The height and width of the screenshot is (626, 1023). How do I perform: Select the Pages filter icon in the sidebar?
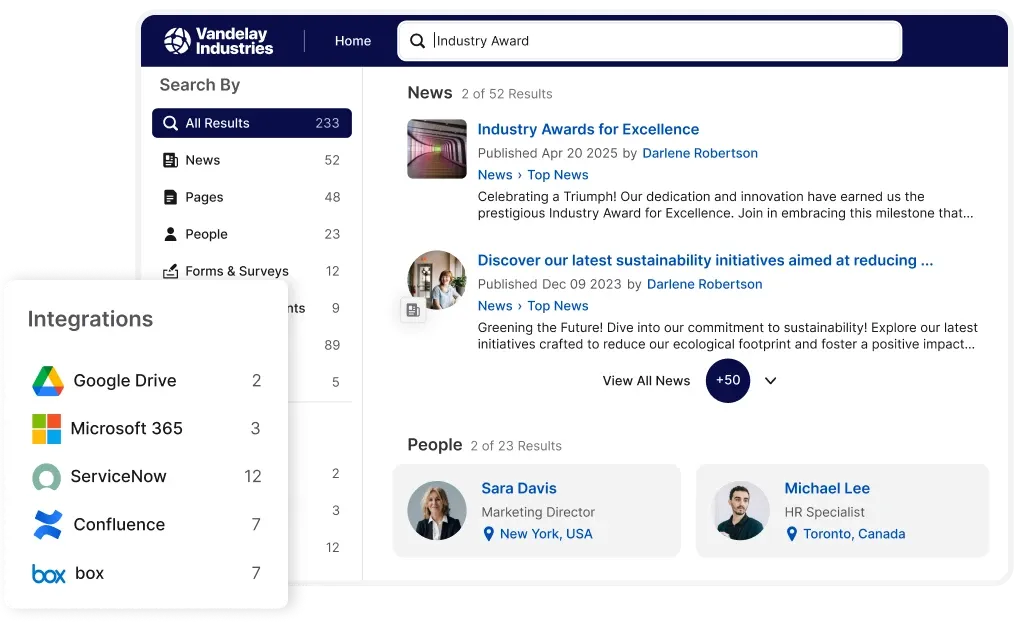click(170, 197)
